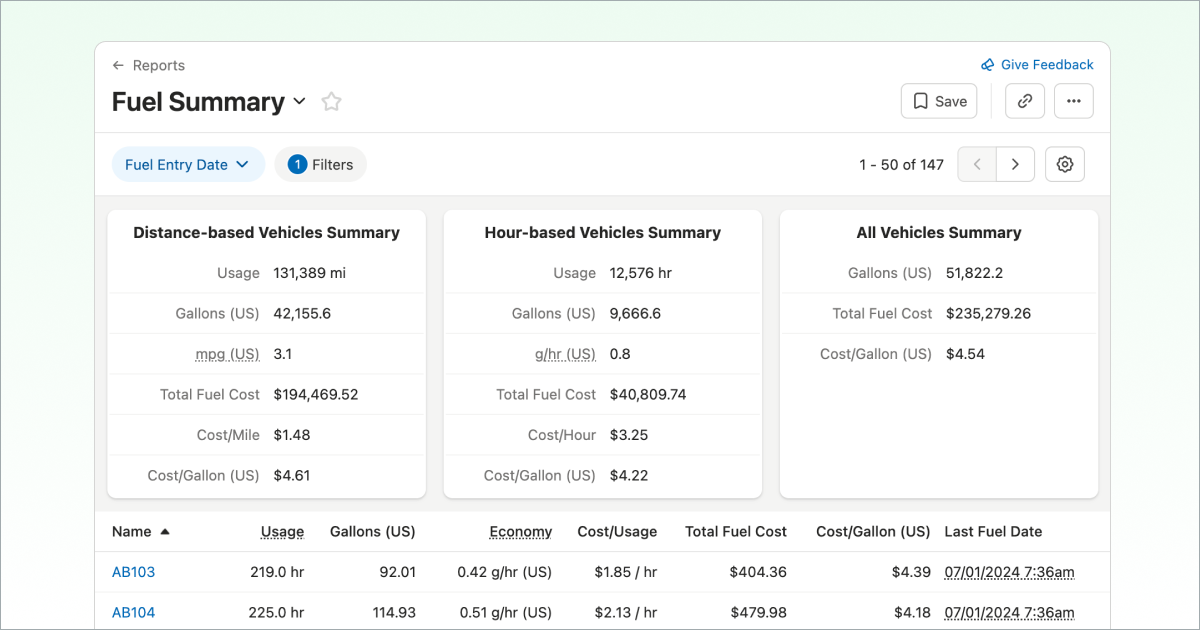Open the AB103 vehicle link
This screenshot has height=630, width=1200.
pos(133,573)
